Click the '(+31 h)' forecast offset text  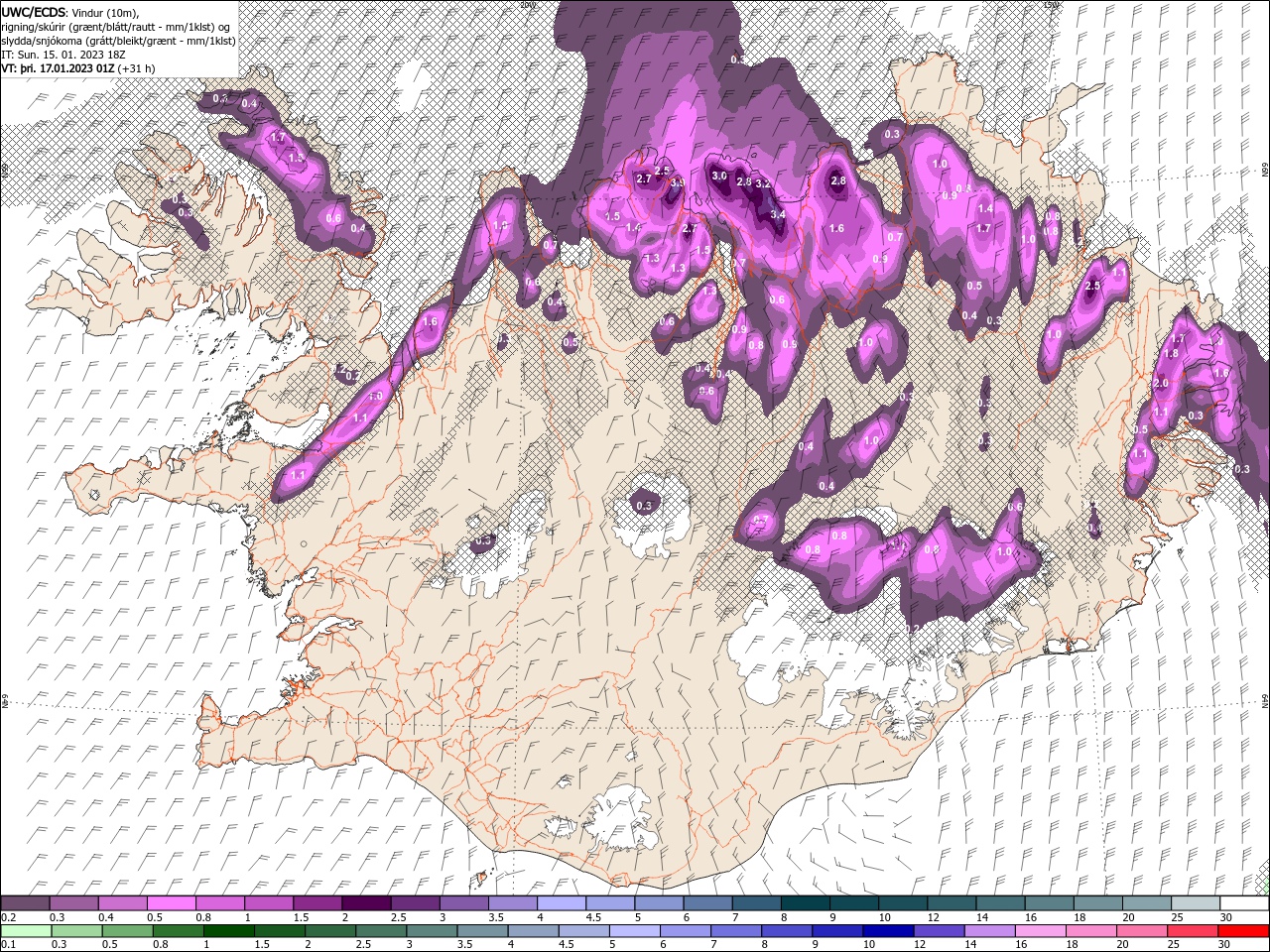coord(137,68)
